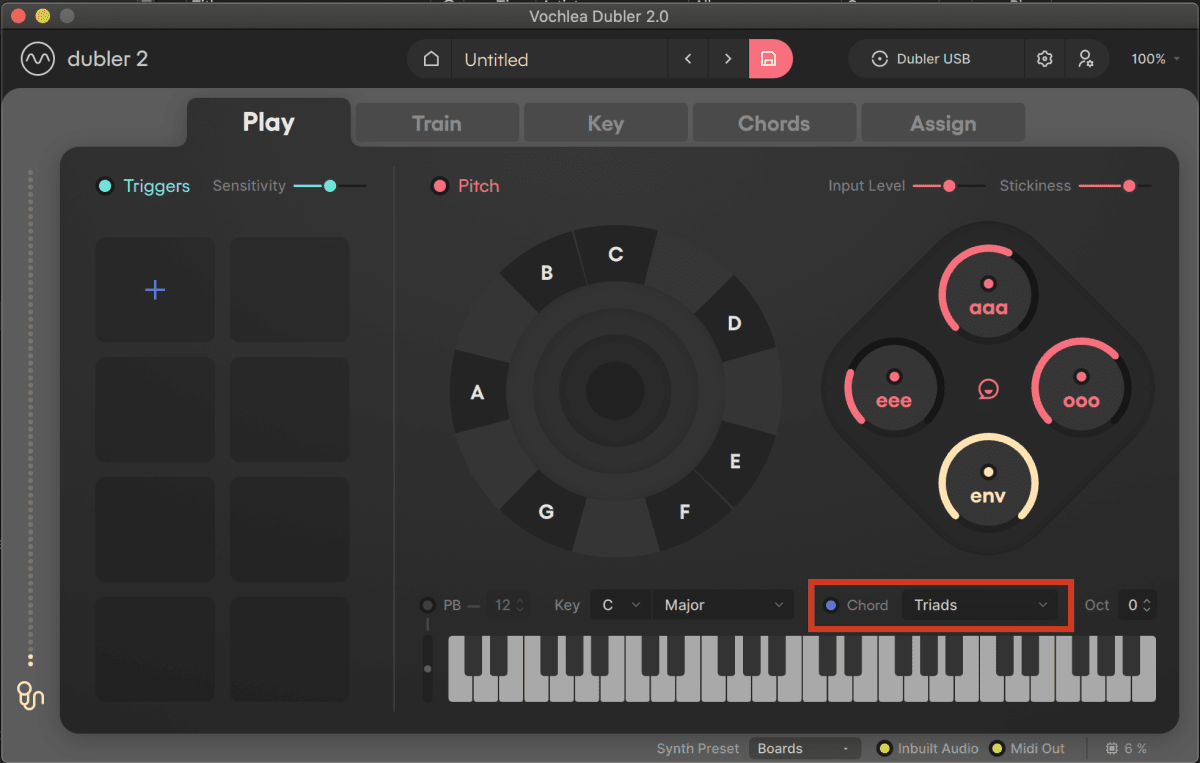Adjust the Sensitivity slider
The height and width of the screenshot is (763, 1200).
330,185
